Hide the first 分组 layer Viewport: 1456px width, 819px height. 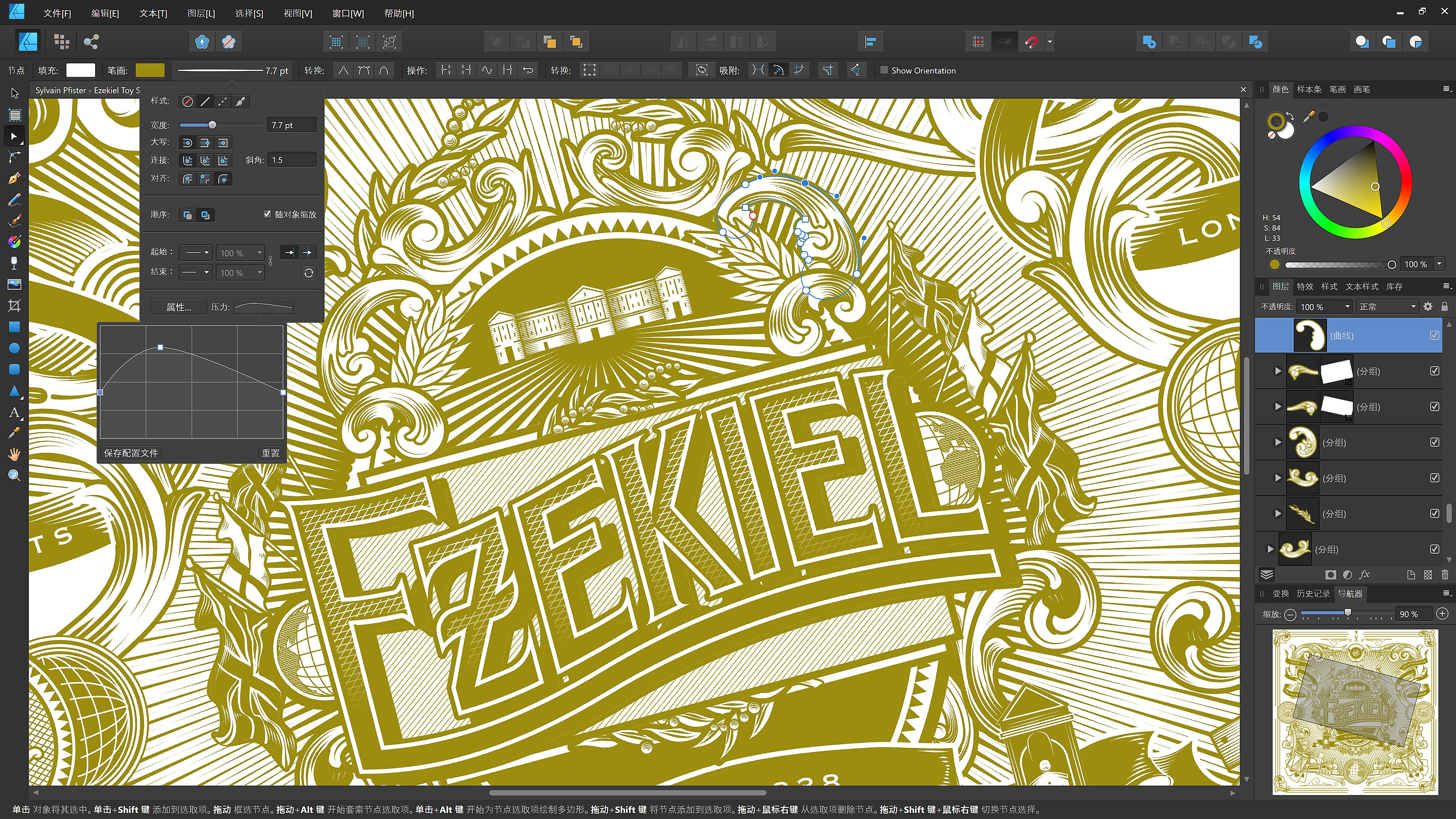pos(1434,371)
